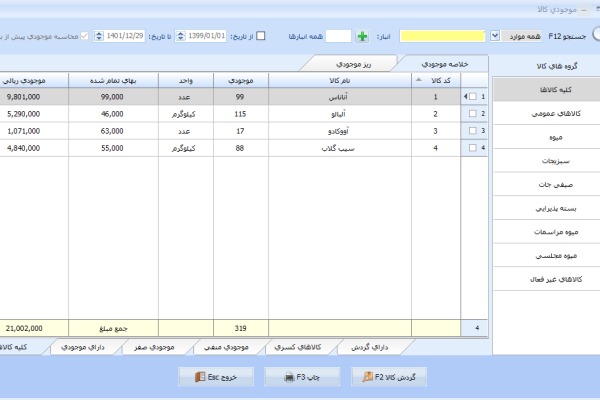Select the کلیه کالاها product group
This screenshot has width=600, height=400.
pyautogui.click(x=547, y=90)
